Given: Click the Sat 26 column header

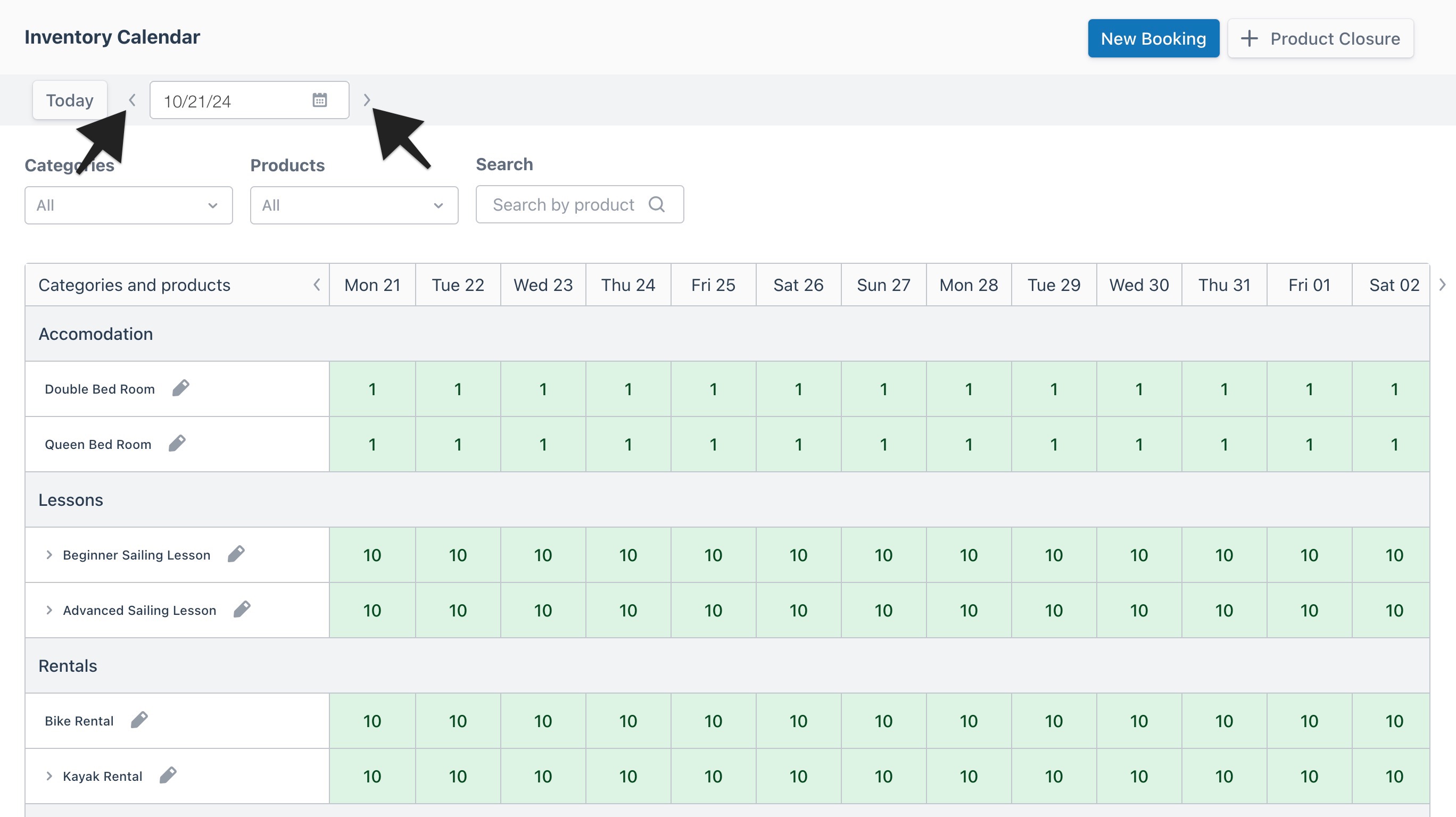Looking at the screenshot, I should [799, 285].
